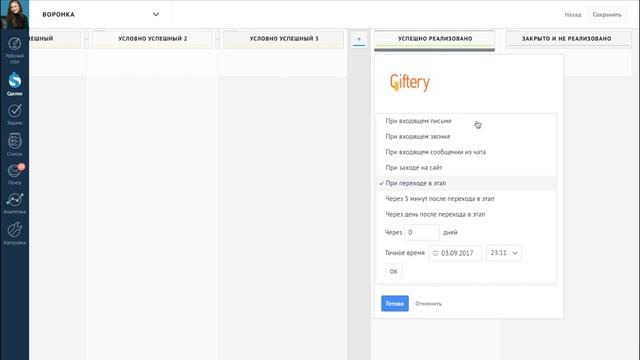Choose При переходе в этап option

466,183
